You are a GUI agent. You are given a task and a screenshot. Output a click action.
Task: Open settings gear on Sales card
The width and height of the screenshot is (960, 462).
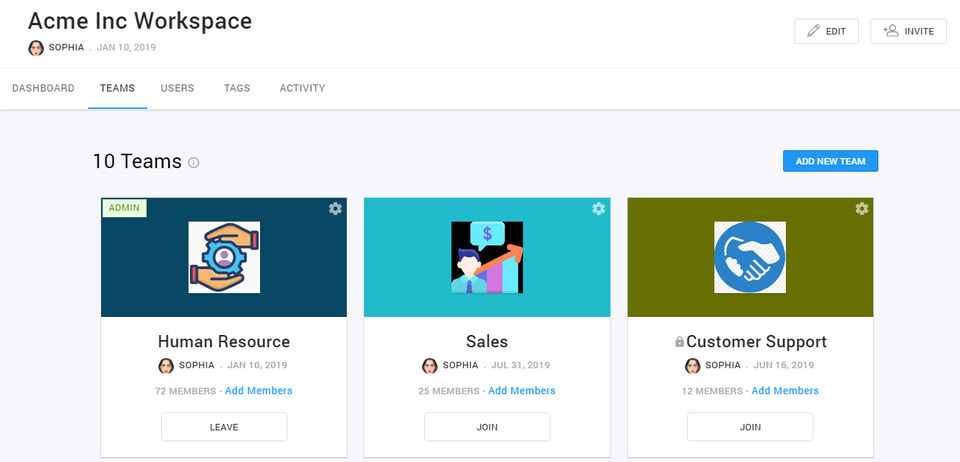coord(598,209)
